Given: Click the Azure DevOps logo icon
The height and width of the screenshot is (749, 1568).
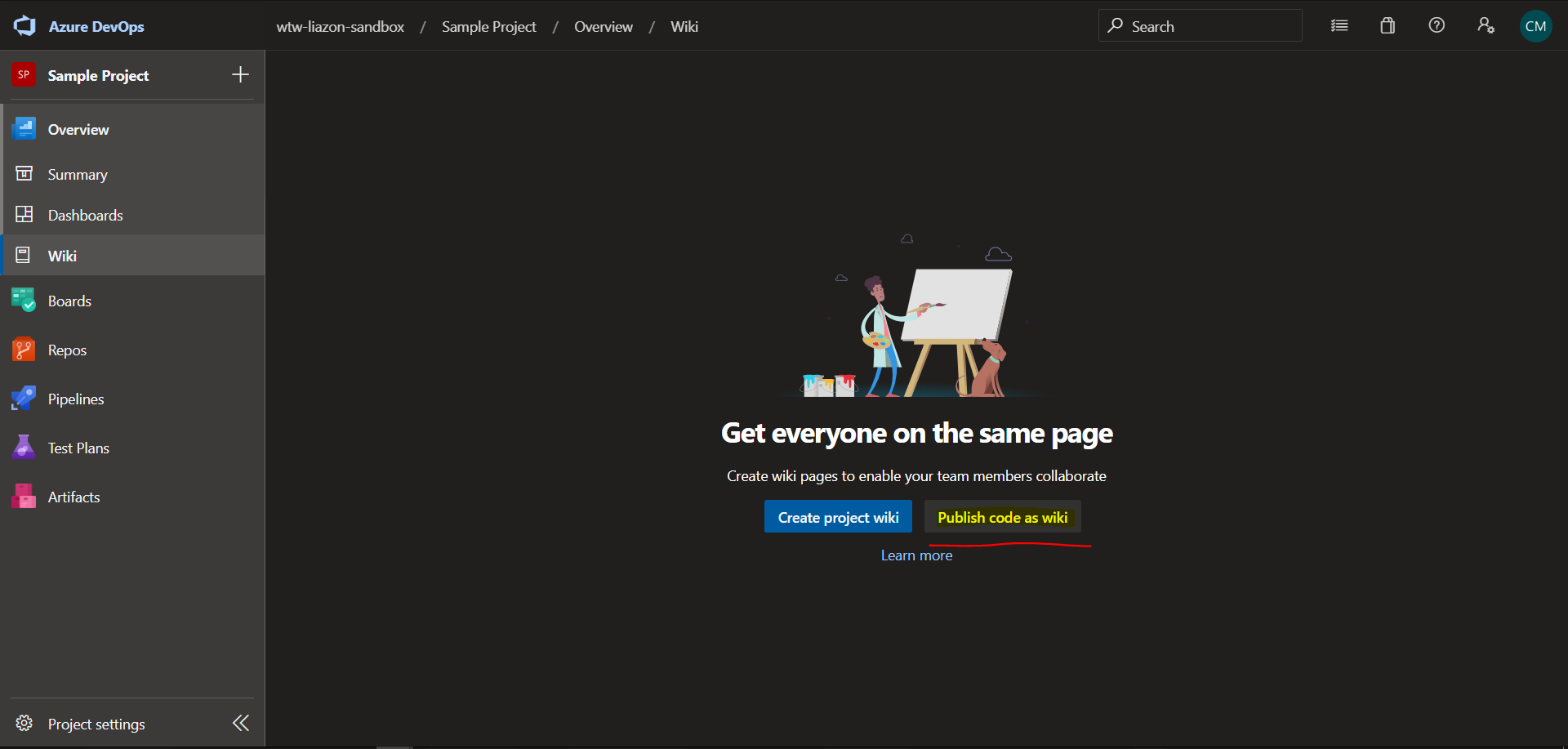Looking at the screenshot, I should [x=24, y=26].
